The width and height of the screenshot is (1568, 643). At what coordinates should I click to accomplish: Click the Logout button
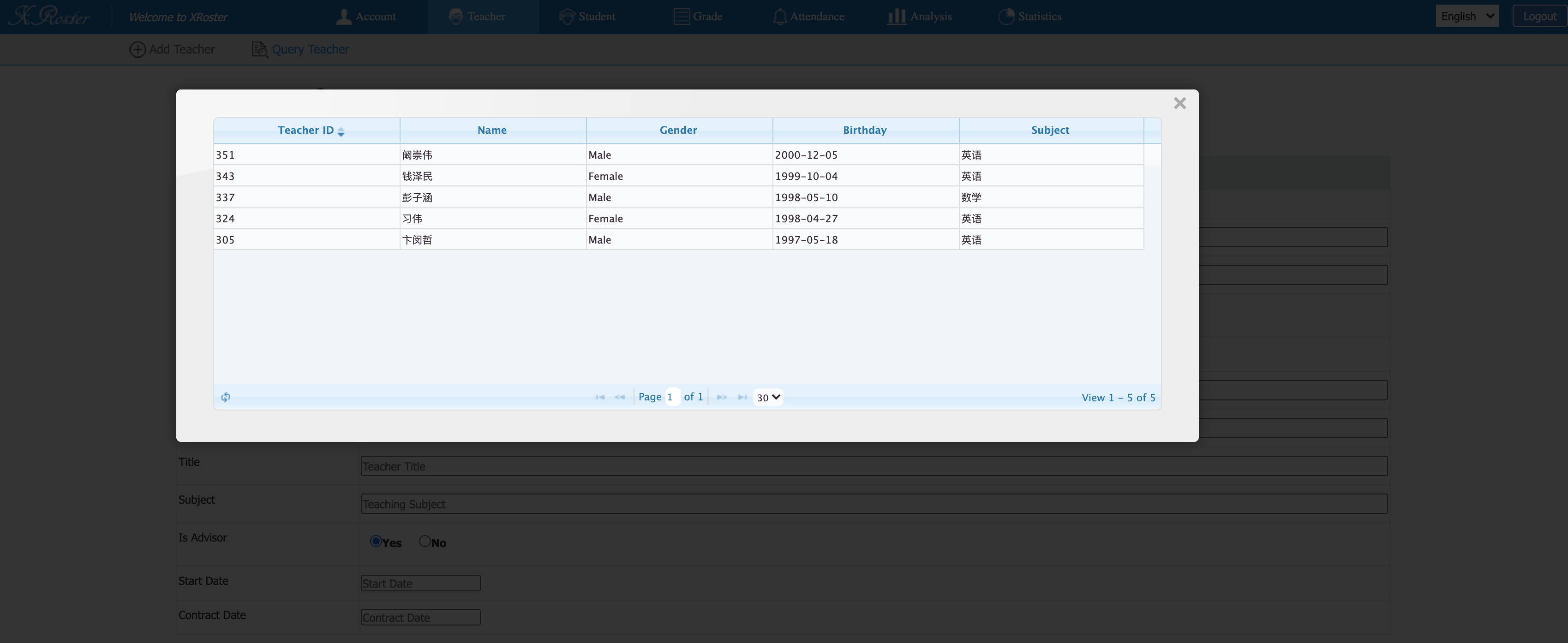(1539, 17)
